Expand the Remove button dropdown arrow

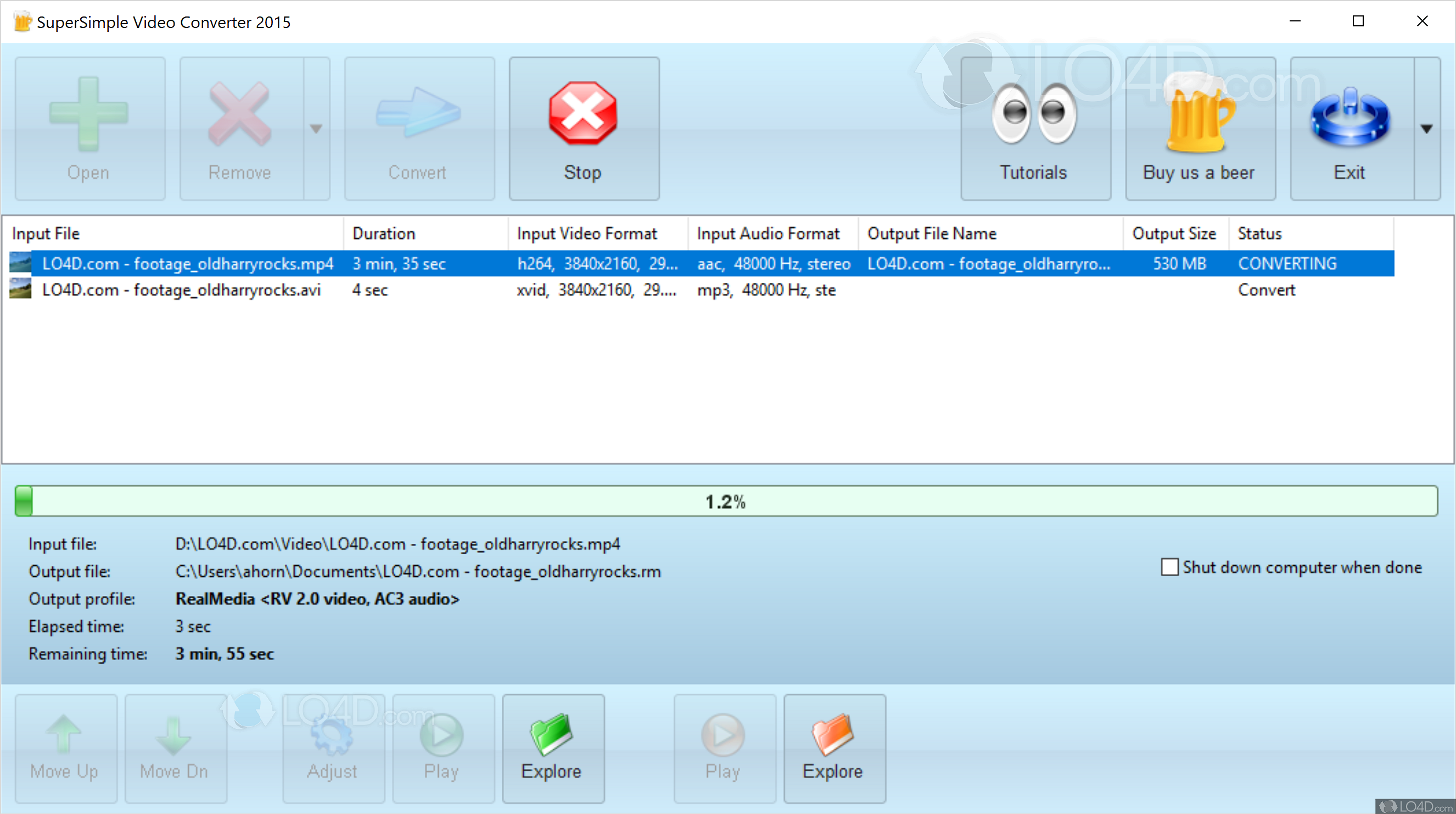coord(316,129)
